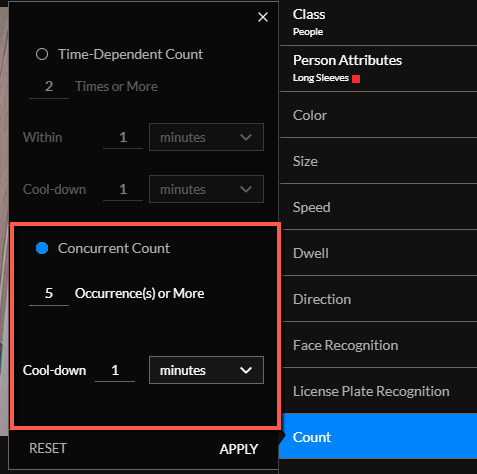Viewport: 477px width, 474px height.
Task: Open the Face Recognition filter
Action: click(x=378, y=345)
